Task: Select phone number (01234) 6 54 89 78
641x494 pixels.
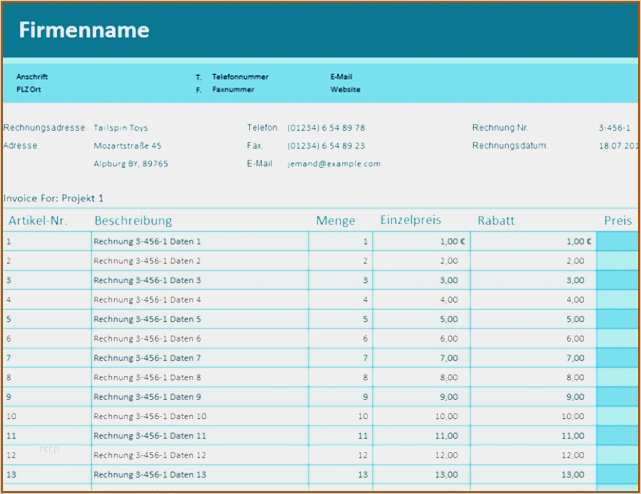Action: click(326, 128)
